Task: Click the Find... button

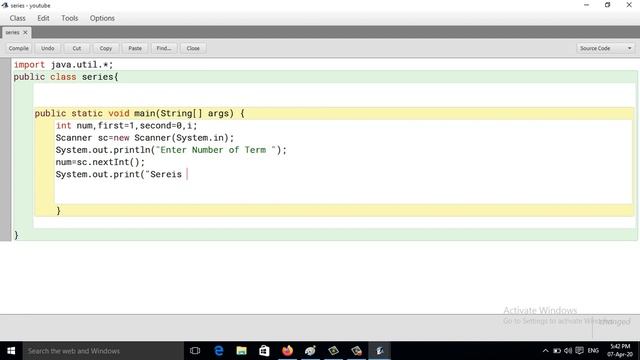Action: pos(164,48)
